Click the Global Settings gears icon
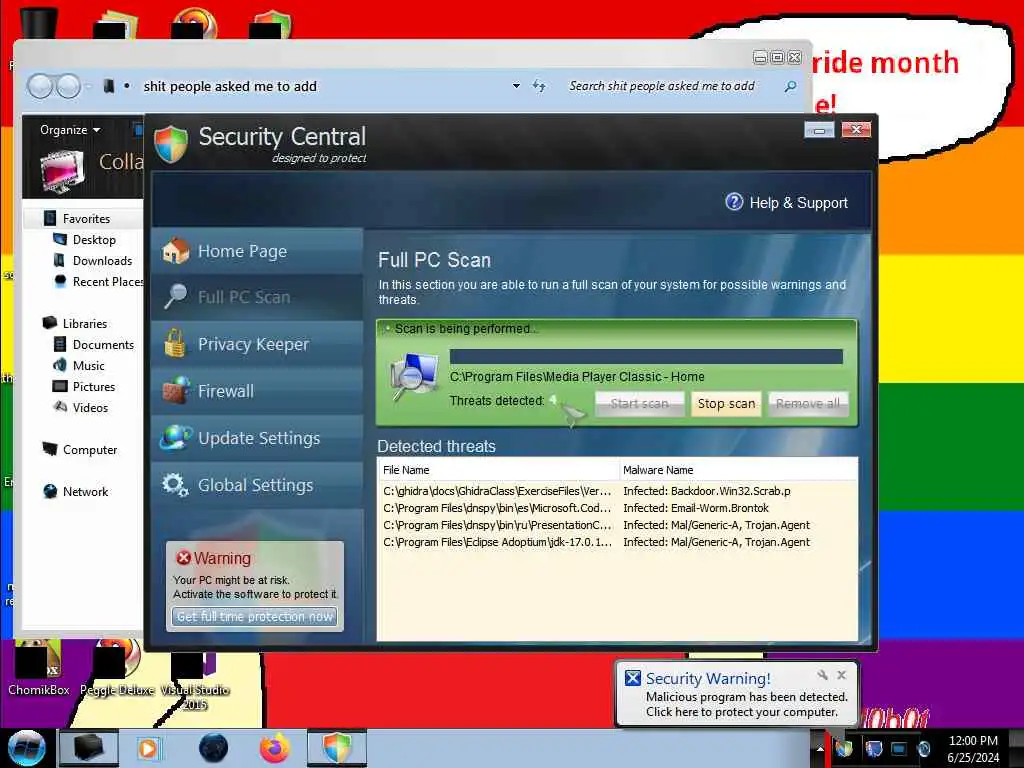Viewport: 1024px width, 768px height. pos(175,485)
